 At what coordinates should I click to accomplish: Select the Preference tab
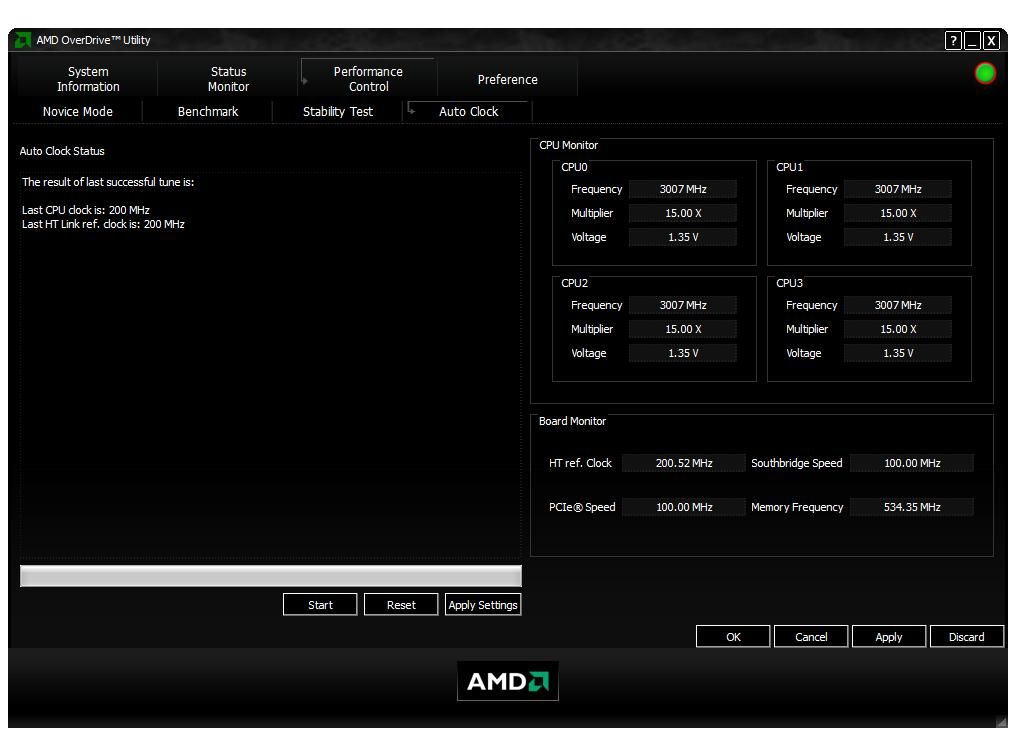click(508, 79)
